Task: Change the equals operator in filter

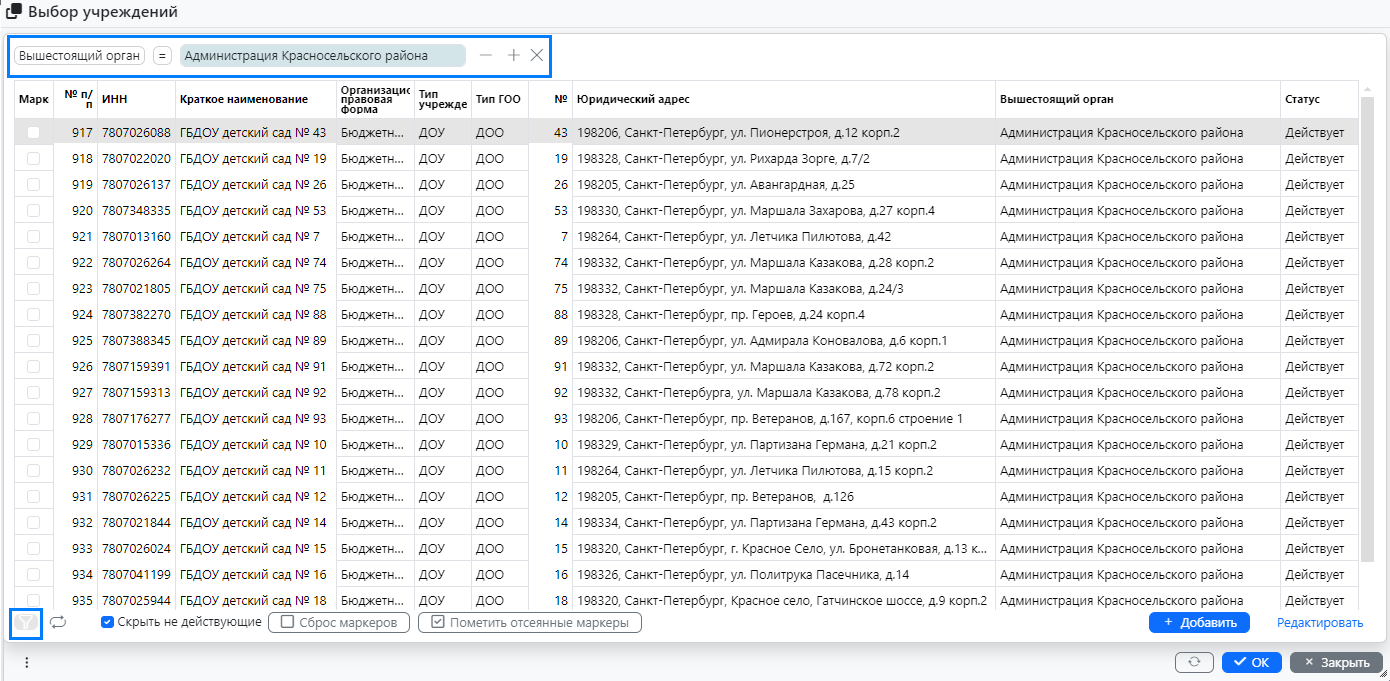Action: [x=163, y=56]
